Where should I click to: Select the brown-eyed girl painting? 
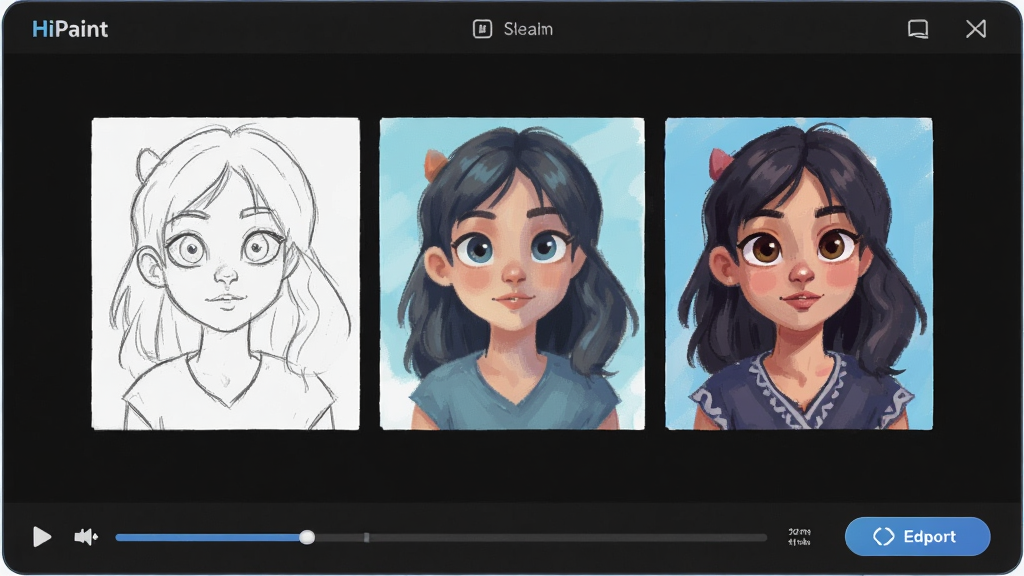pyautogui.click(x=799, y=274)
